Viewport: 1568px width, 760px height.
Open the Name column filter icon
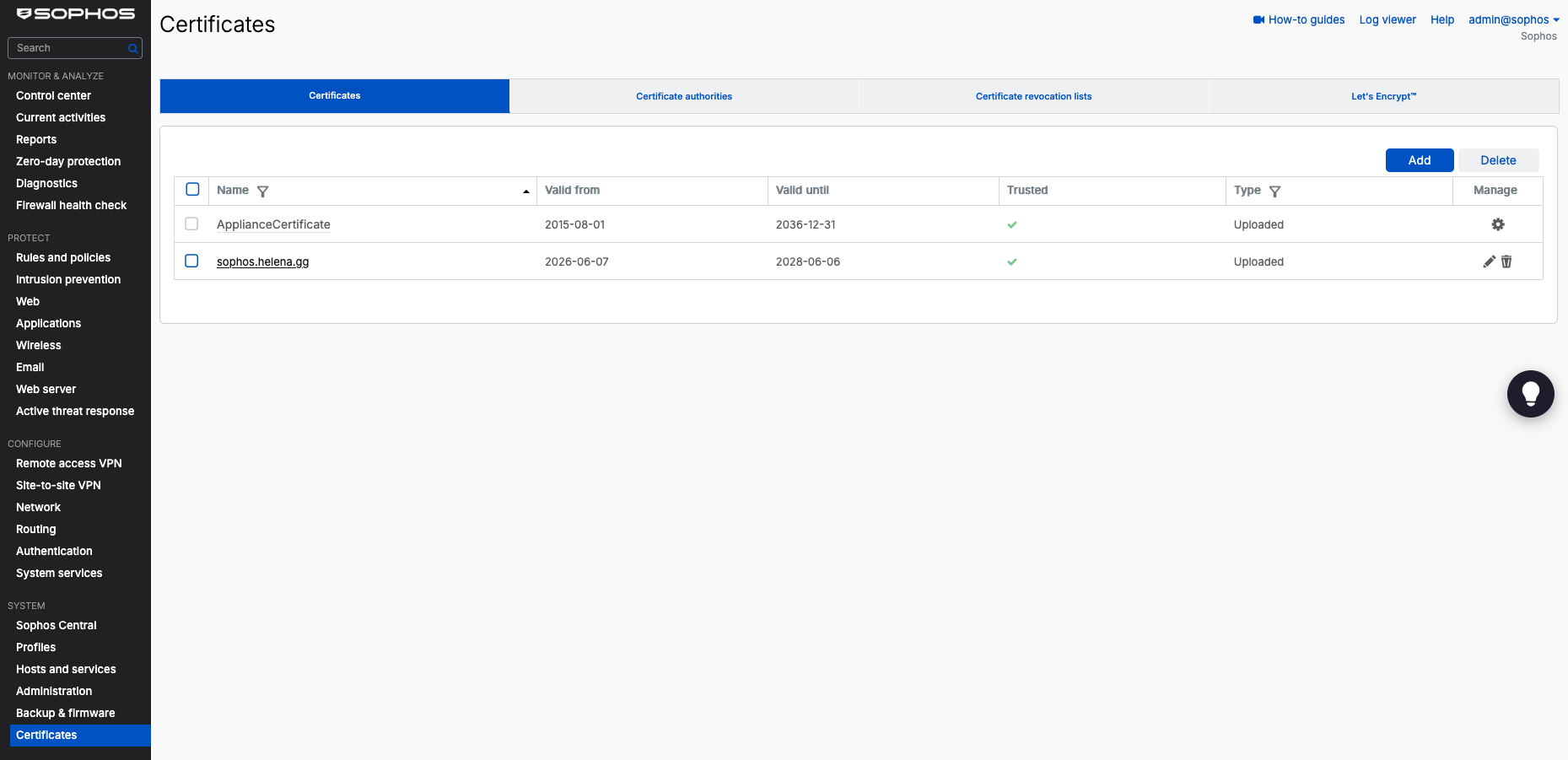coord(262,191)
